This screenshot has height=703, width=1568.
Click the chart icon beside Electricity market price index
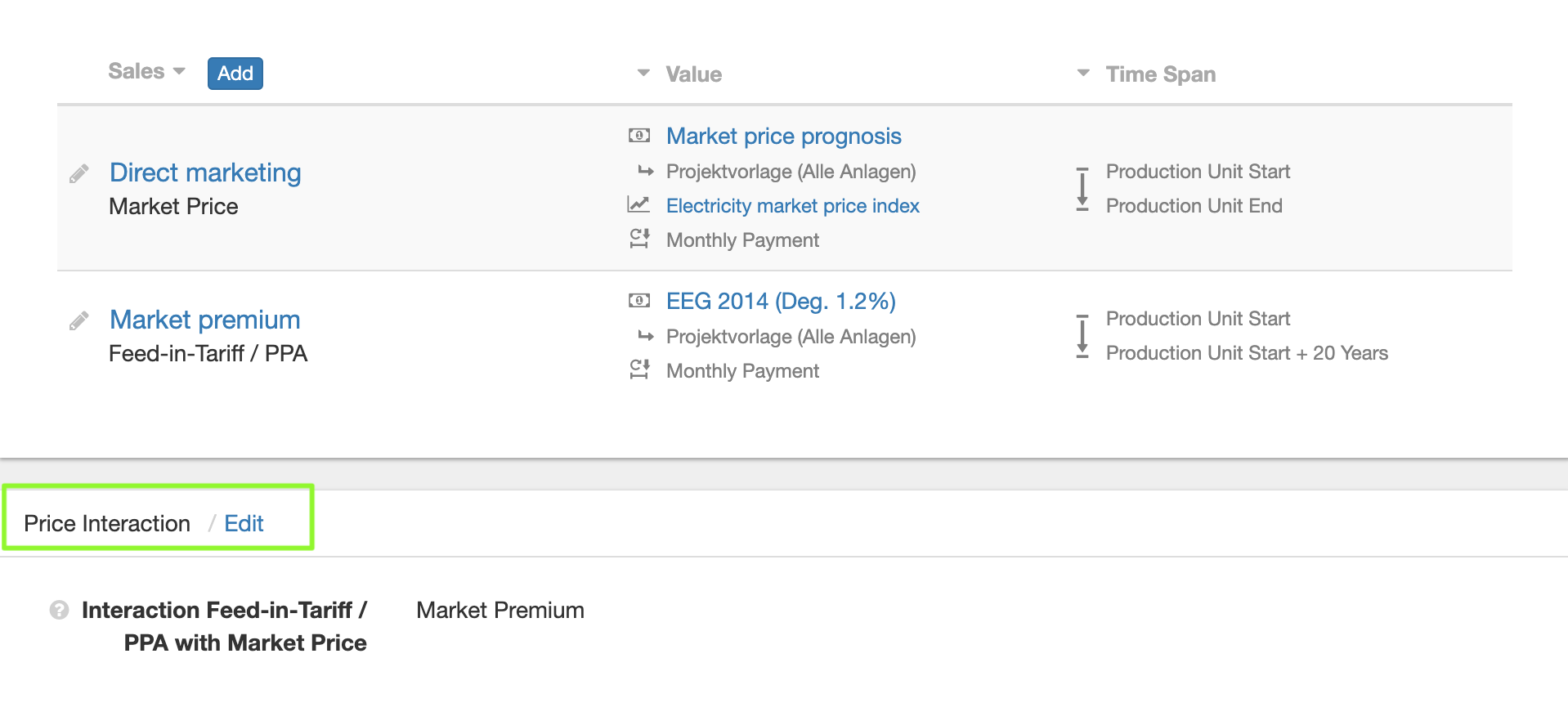pos(638,204)
